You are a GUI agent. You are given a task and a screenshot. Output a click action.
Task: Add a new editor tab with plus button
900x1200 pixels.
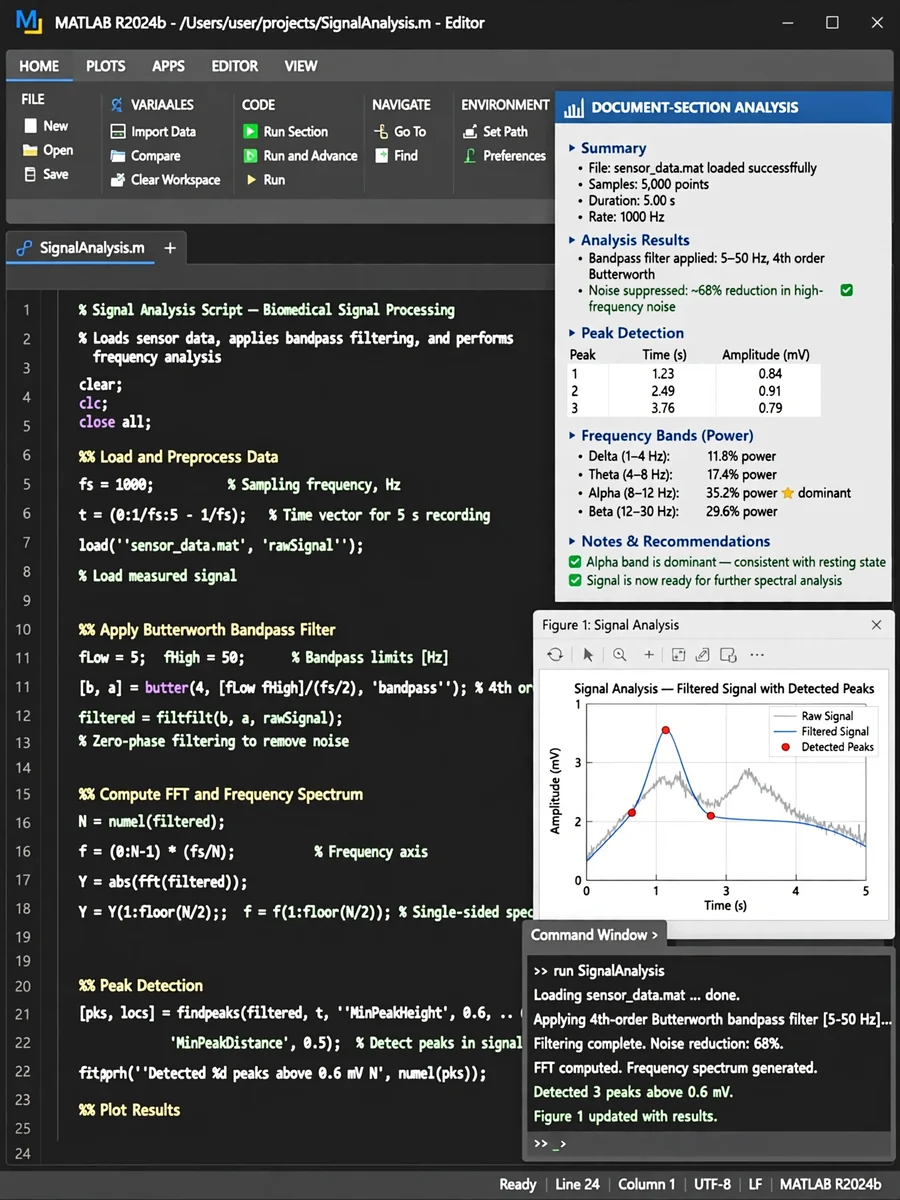pos(170,248)
